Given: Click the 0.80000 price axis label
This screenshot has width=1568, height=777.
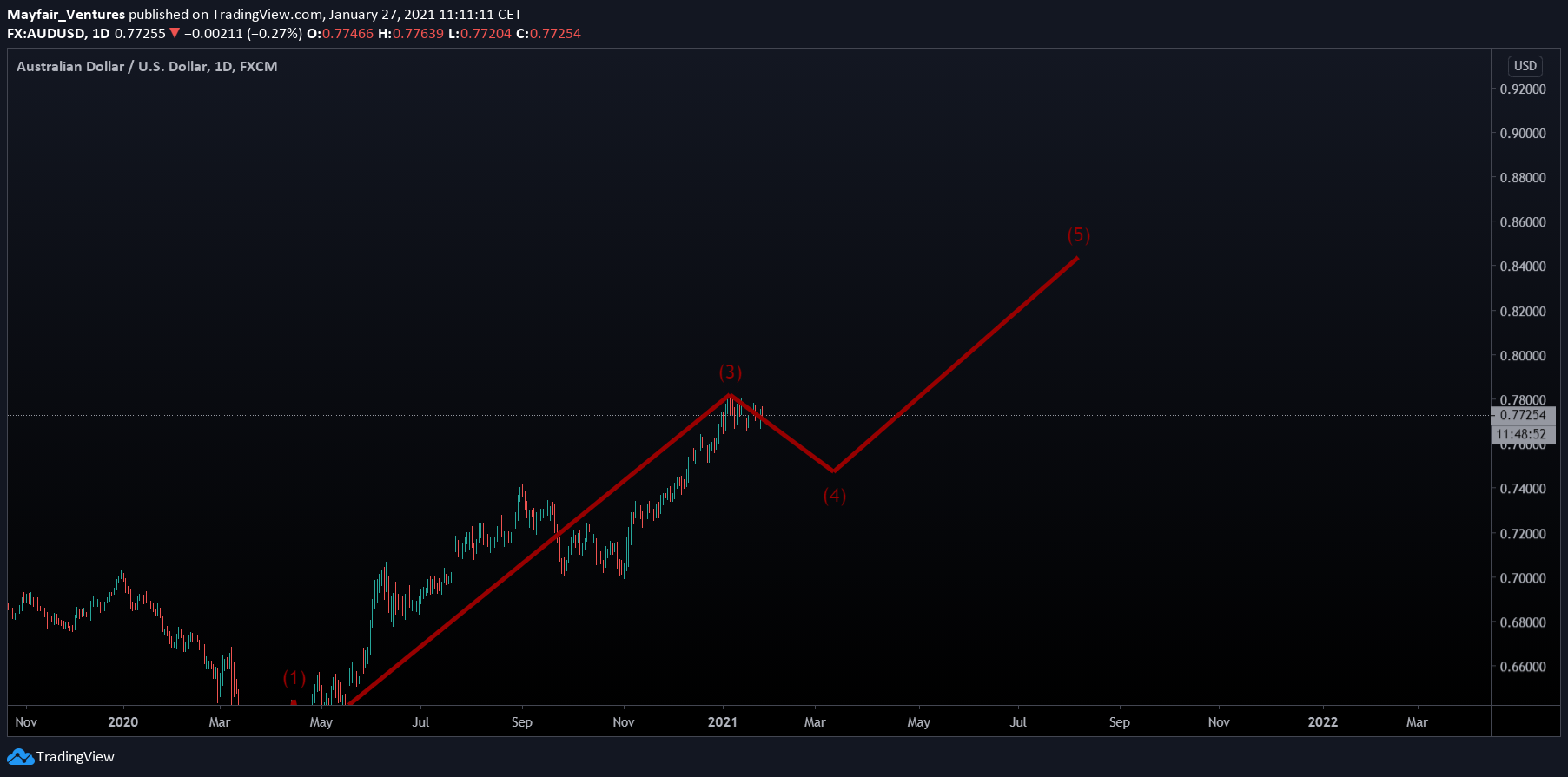Looking at the screenshot, I should (x=1523, y=356).
